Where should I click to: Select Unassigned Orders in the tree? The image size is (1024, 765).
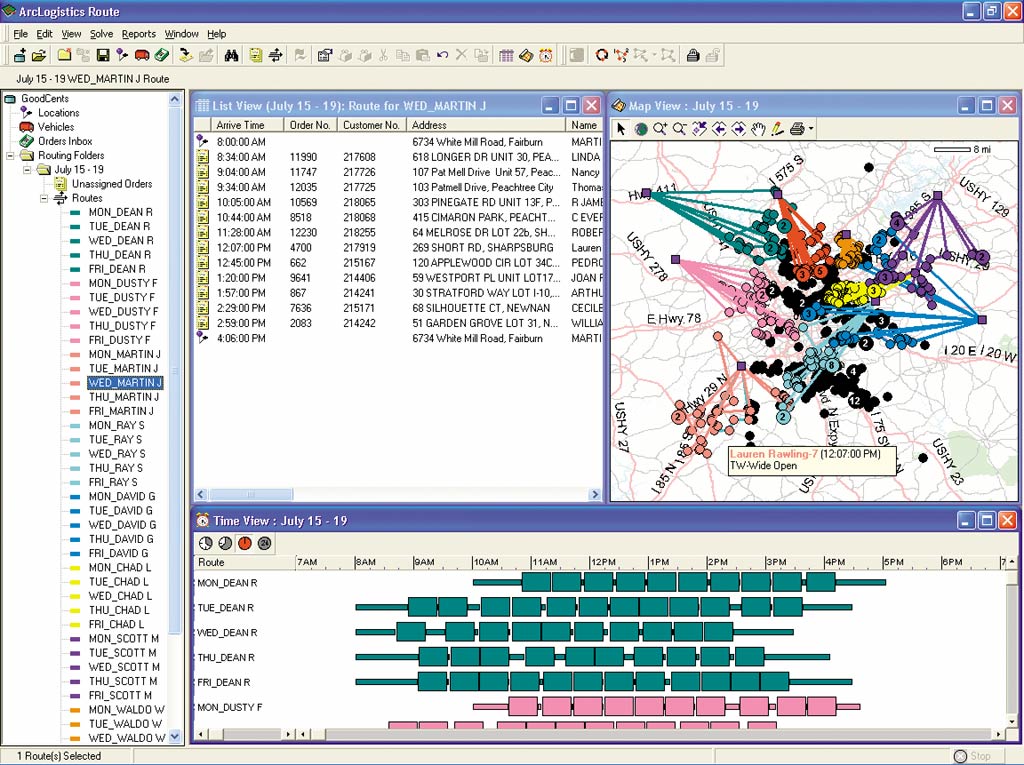click(112, 184)
